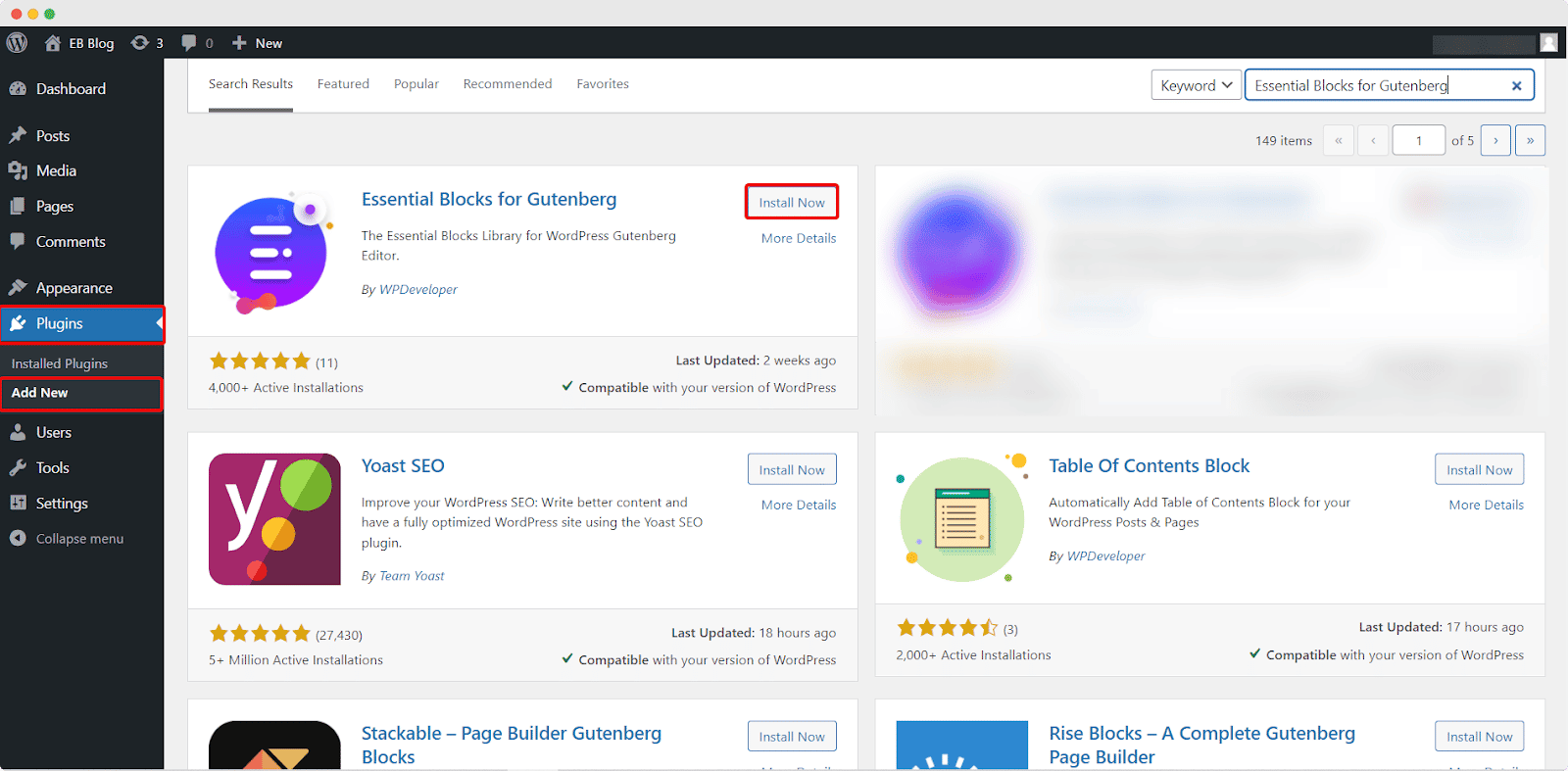Open the Rise Blocks Gutenberg Page Builder title
1568x771 pixels.
(1202, 745)
